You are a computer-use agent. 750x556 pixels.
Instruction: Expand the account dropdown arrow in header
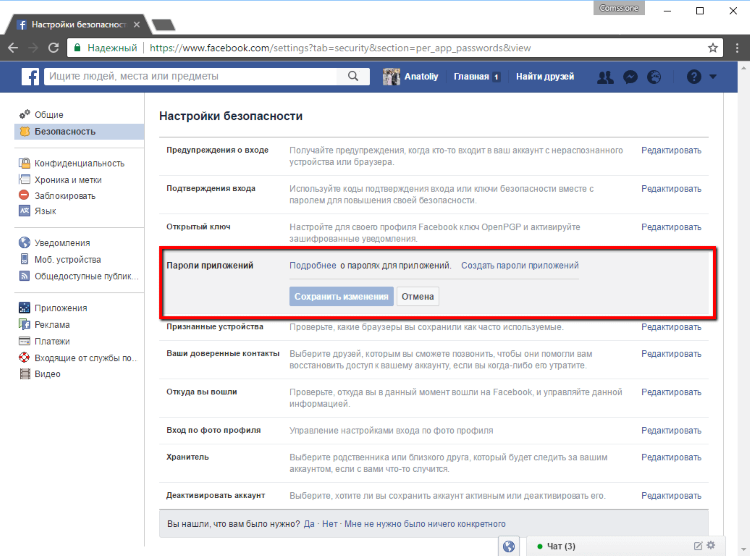point(713,77)
